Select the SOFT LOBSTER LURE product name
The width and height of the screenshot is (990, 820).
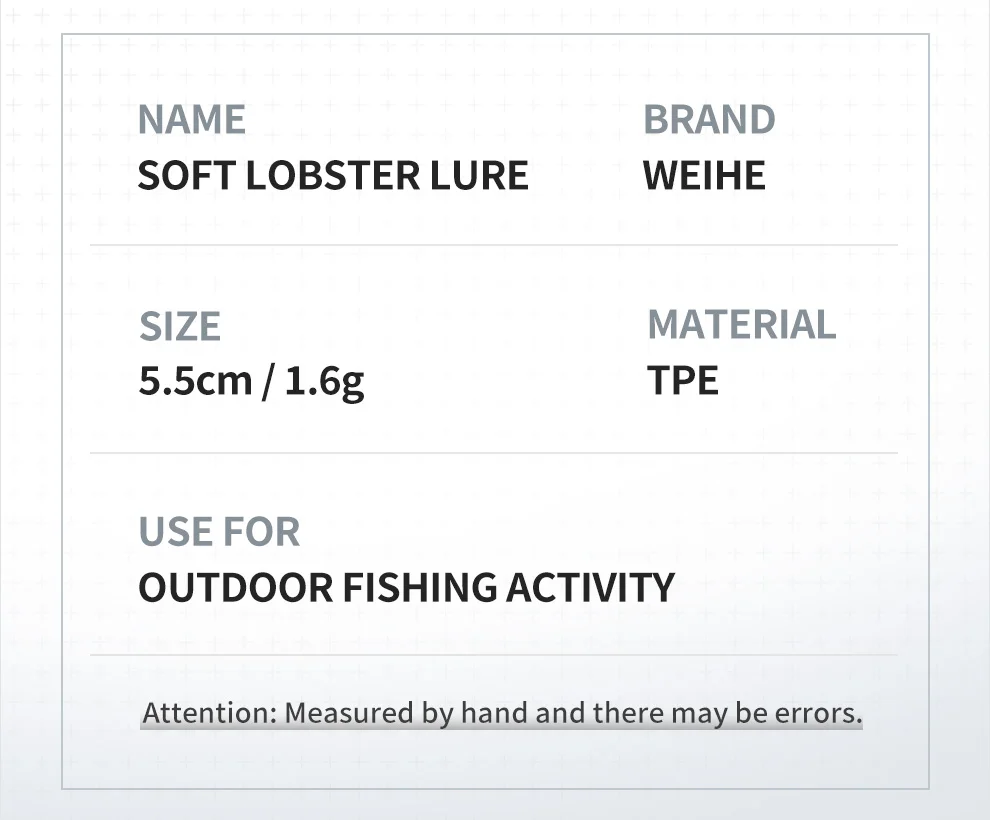point(332,176)
